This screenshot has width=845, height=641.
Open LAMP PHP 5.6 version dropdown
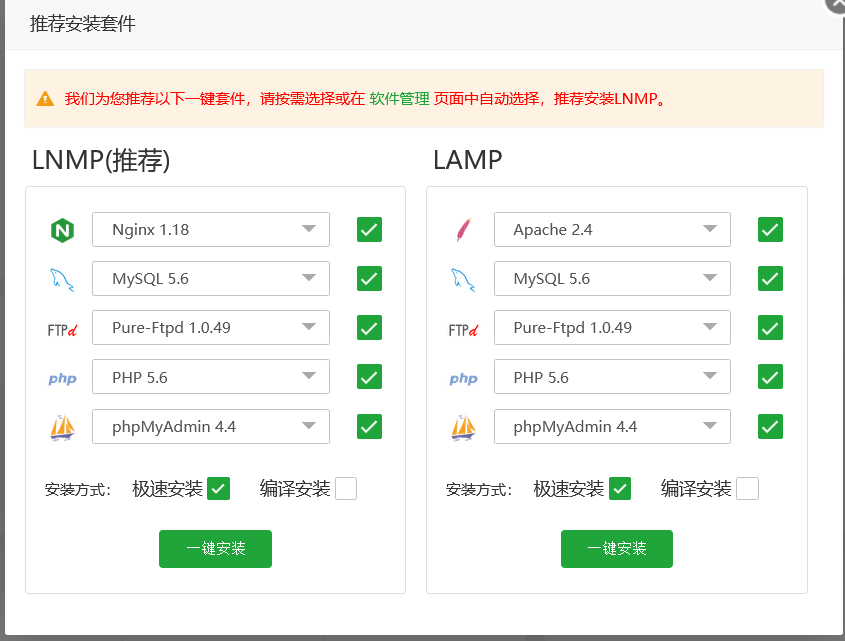pos(612,377)
